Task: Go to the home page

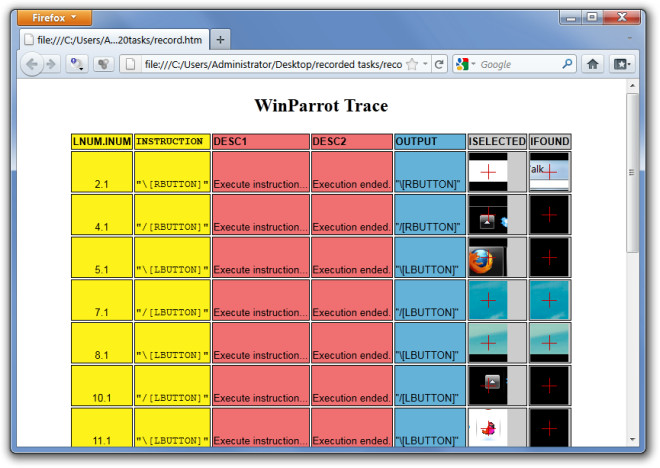Action: [593, 64]
